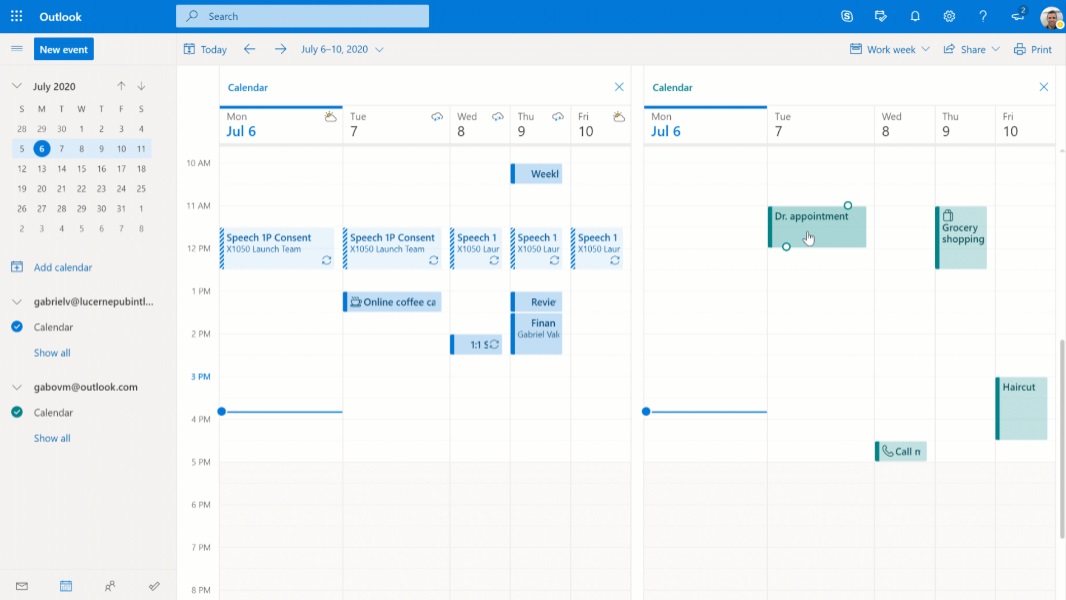Open the app launcher waffle icon
1066x600 pixels.
[16, 16]
